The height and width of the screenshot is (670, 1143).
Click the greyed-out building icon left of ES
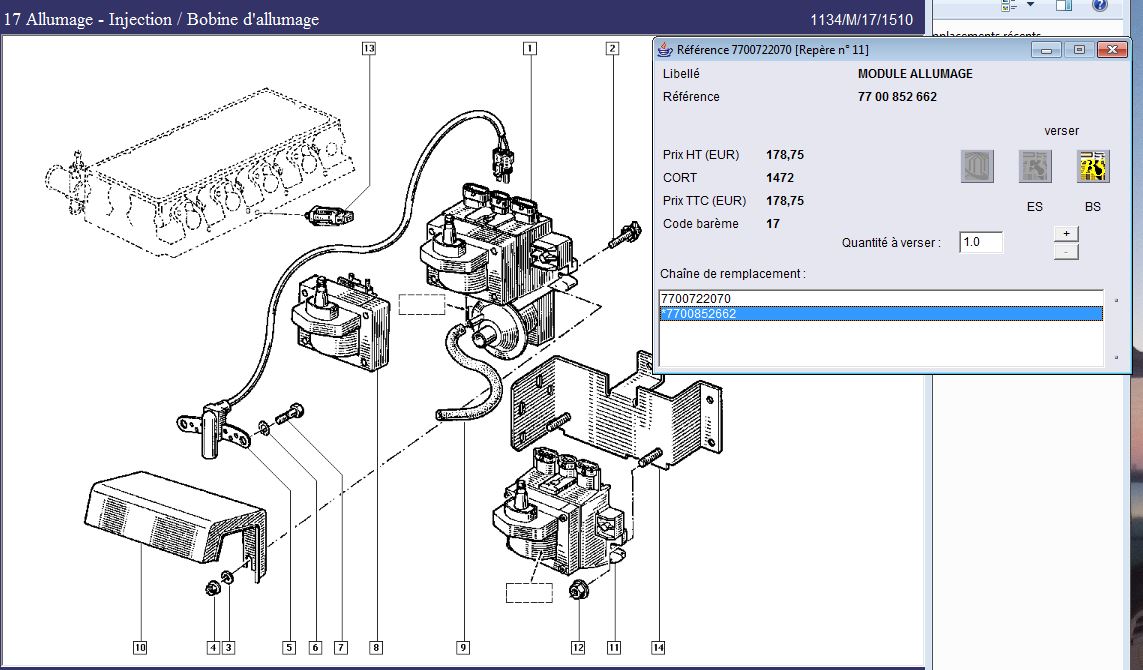tap(977, 166)
